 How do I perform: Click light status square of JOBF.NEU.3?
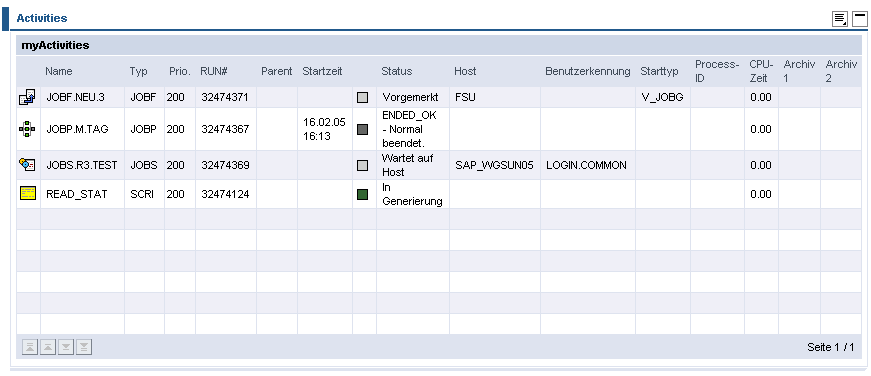tap(362, 98)
